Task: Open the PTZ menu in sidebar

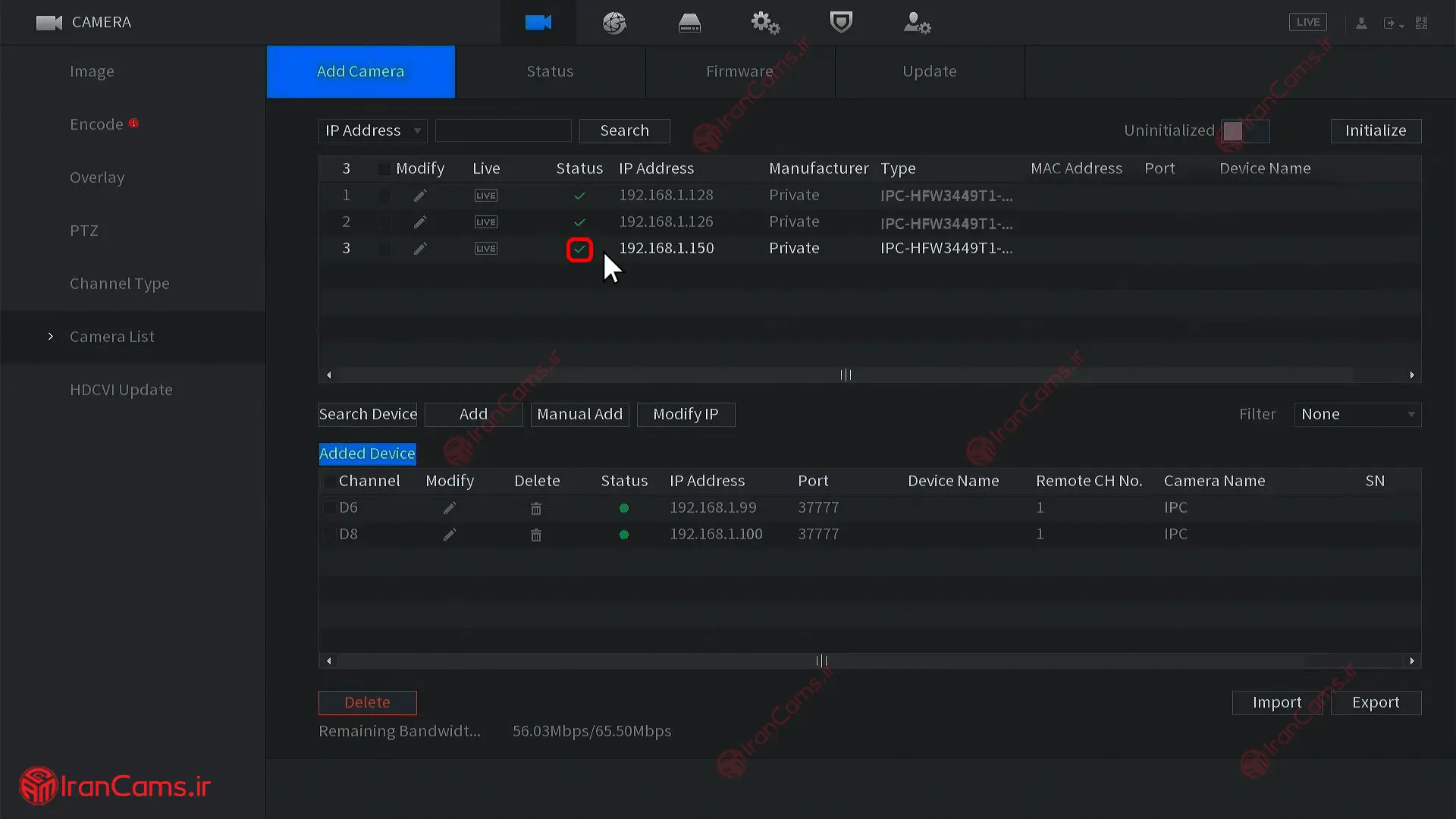Action: point(84,231)
